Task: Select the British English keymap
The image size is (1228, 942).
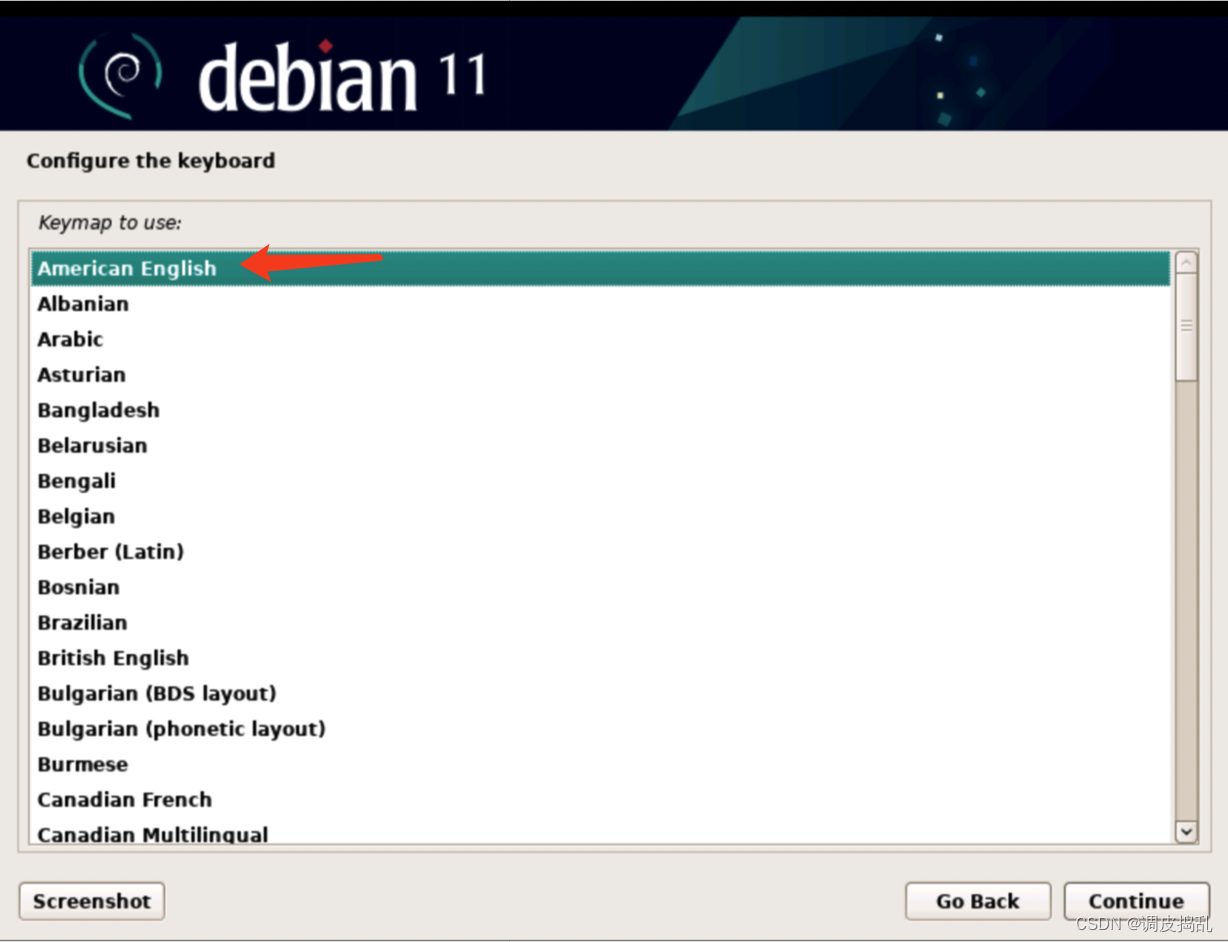Action: point(113,658)
